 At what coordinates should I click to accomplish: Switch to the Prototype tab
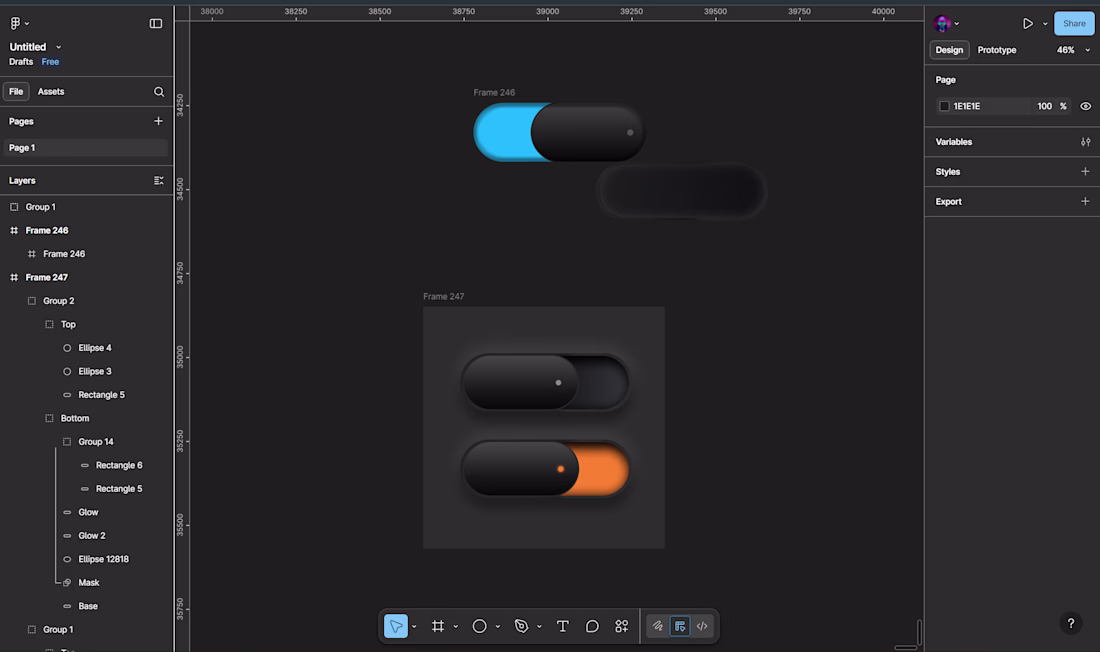[997, 50]
